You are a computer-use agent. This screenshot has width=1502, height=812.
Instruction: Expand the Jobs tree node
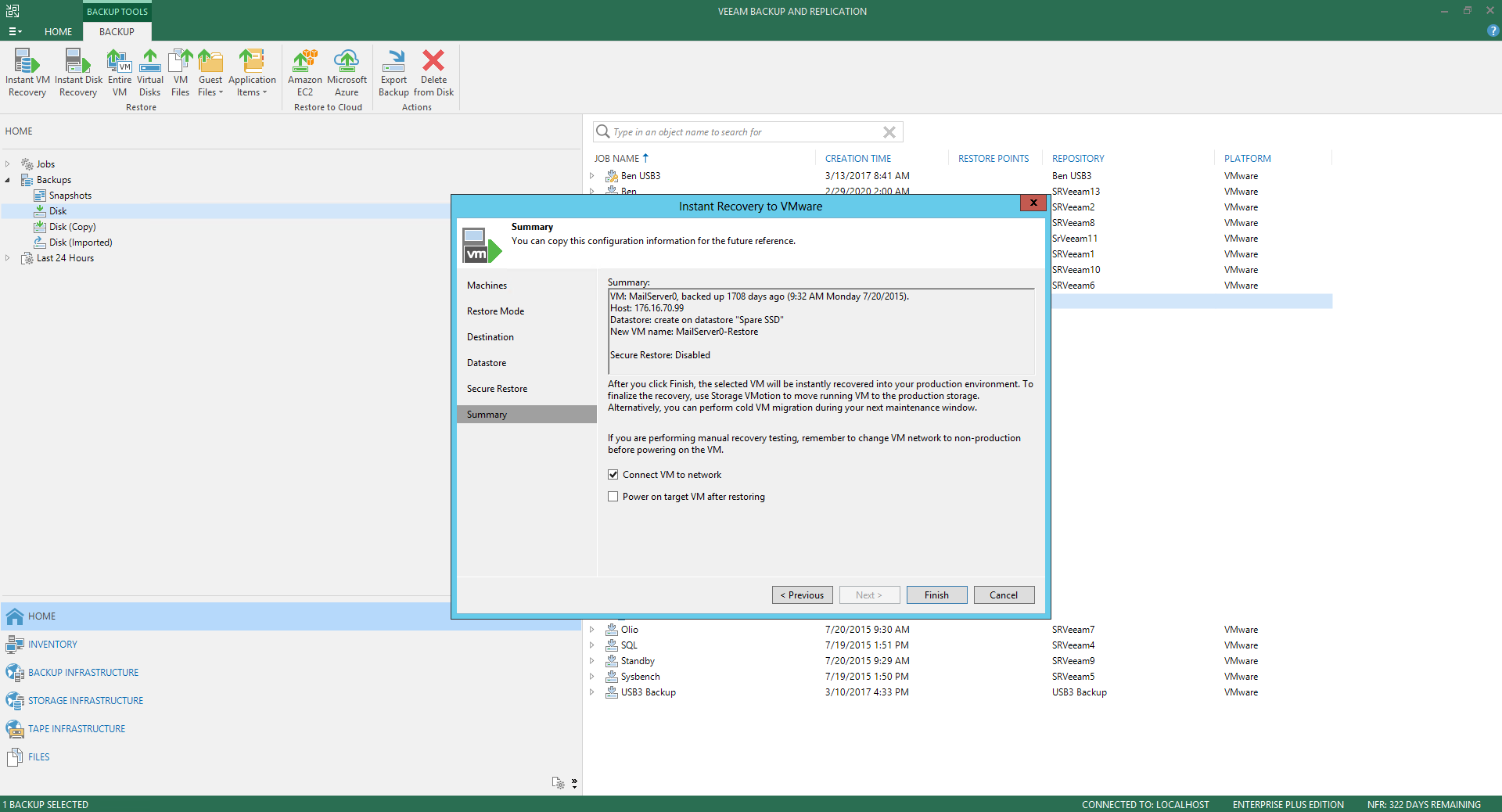8,164
